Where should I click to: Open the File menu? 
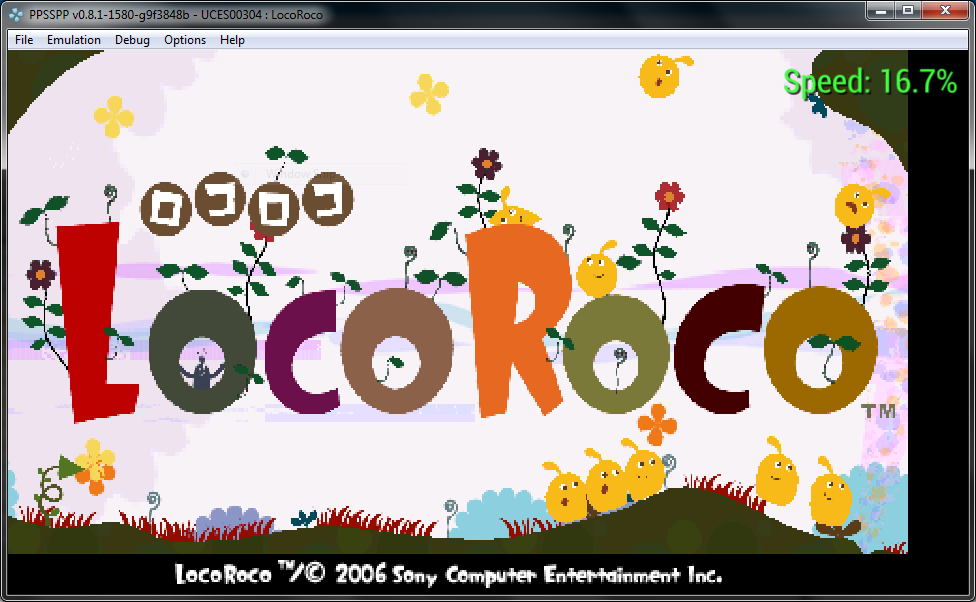pyautogui.click(x=24, y=40)
